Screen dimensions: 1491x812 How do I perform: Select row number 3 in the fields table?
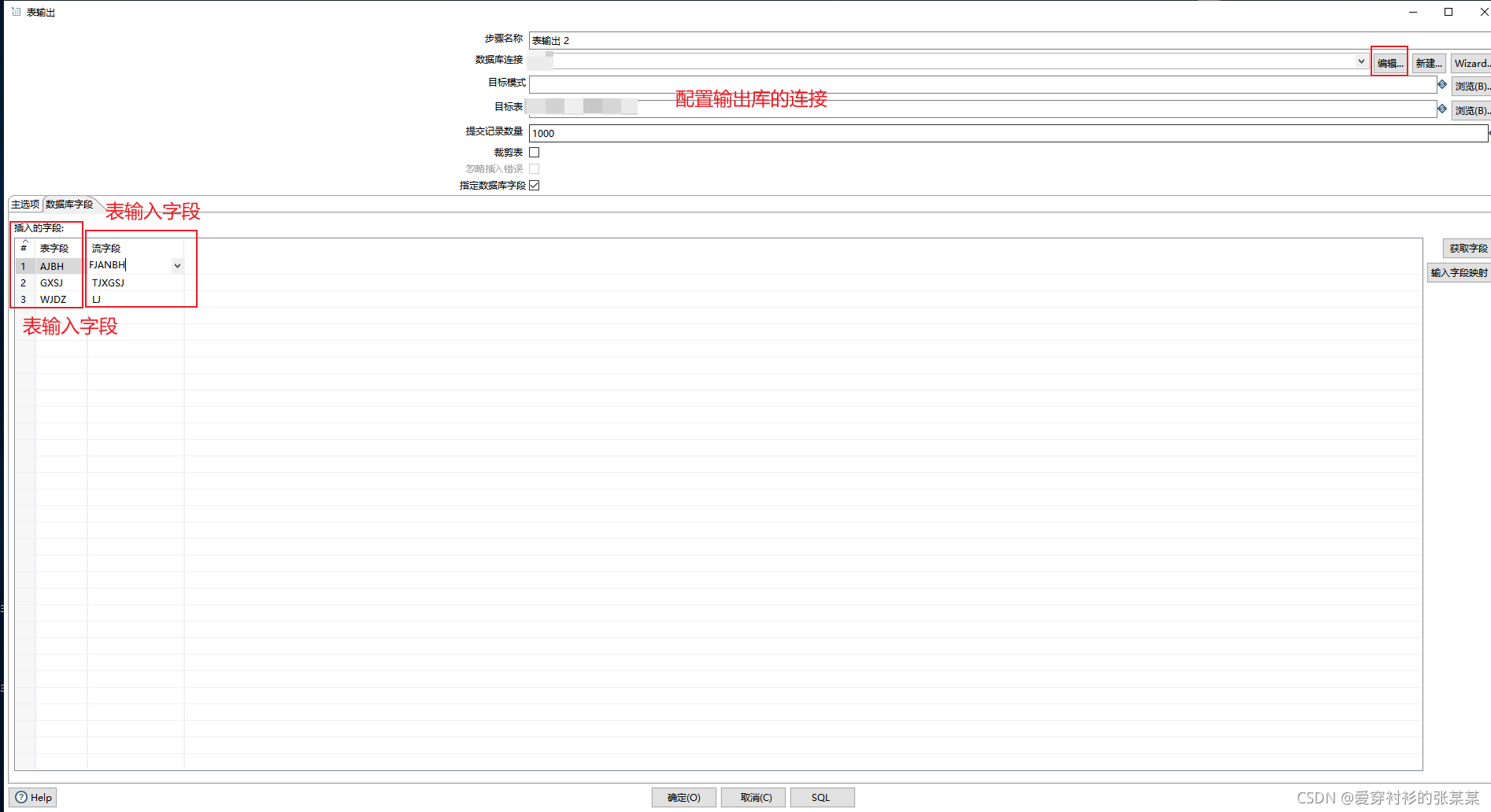pyautogui.click(x=24, y=299)
